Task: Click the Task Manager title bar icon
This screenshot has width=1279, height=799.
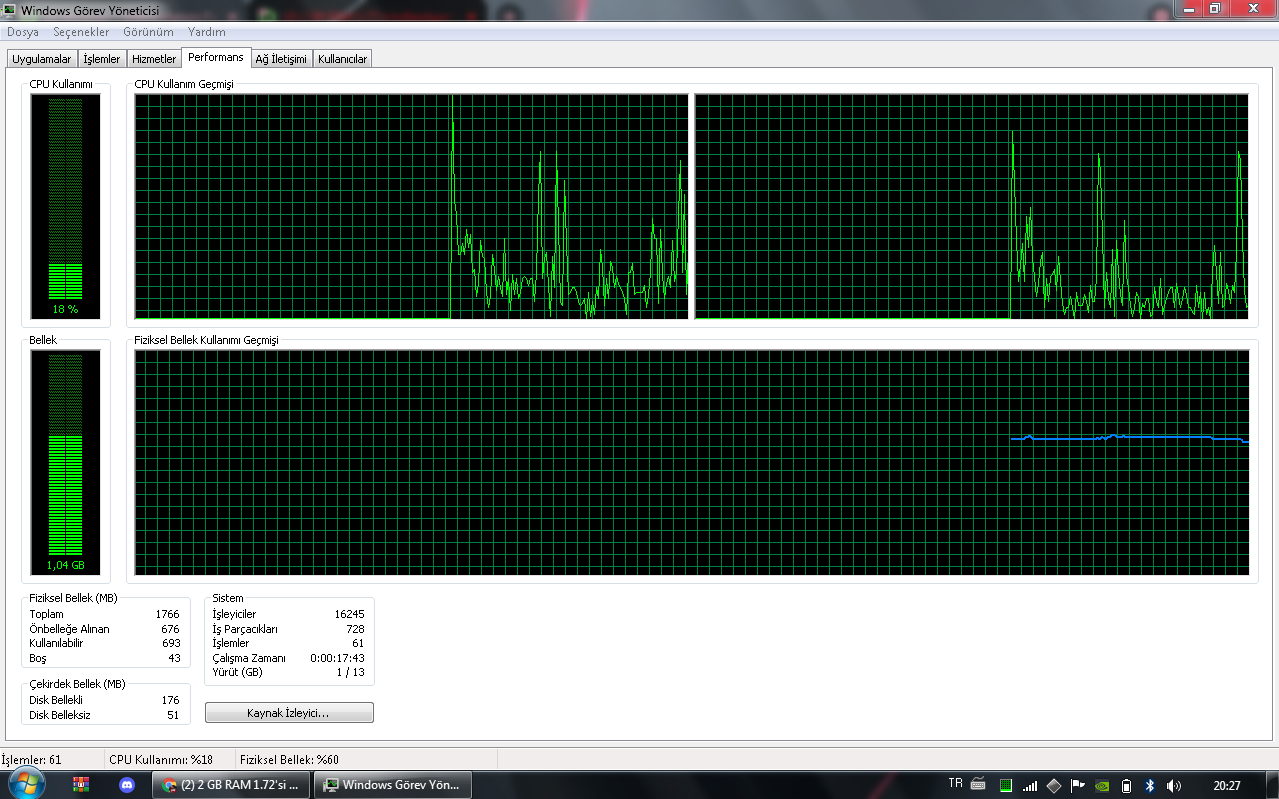Action: click(x=10, y=10)
